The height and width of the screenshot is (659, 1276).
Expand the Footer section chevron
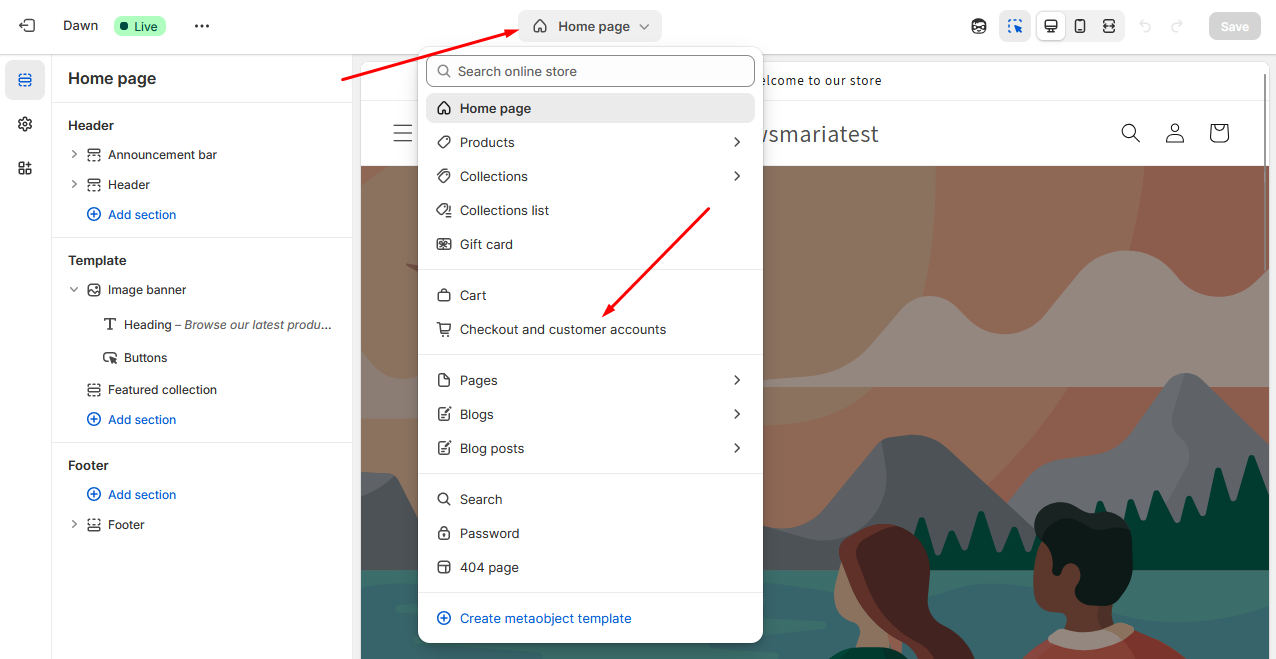(74, 524)
